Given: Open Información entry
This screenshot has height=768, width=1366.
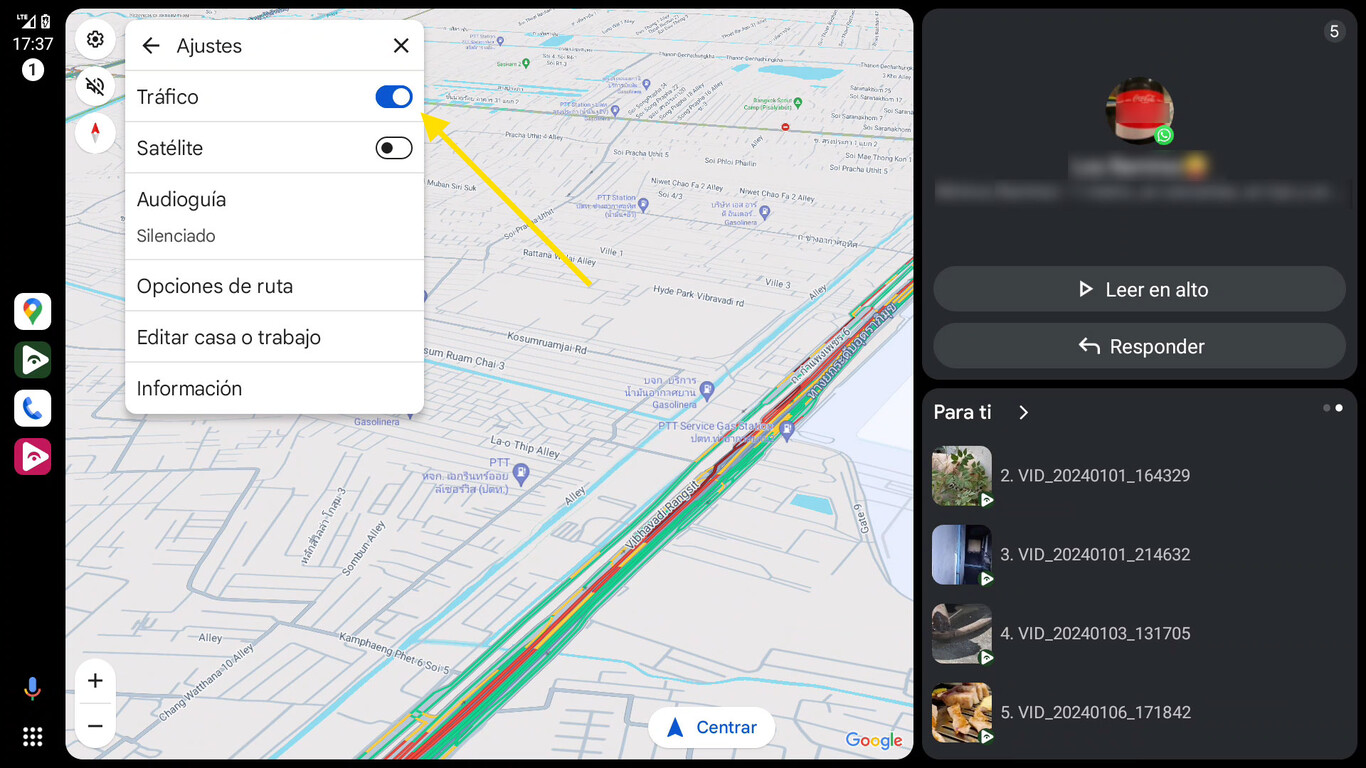Looking at the screenshot, I should point(274,388).
